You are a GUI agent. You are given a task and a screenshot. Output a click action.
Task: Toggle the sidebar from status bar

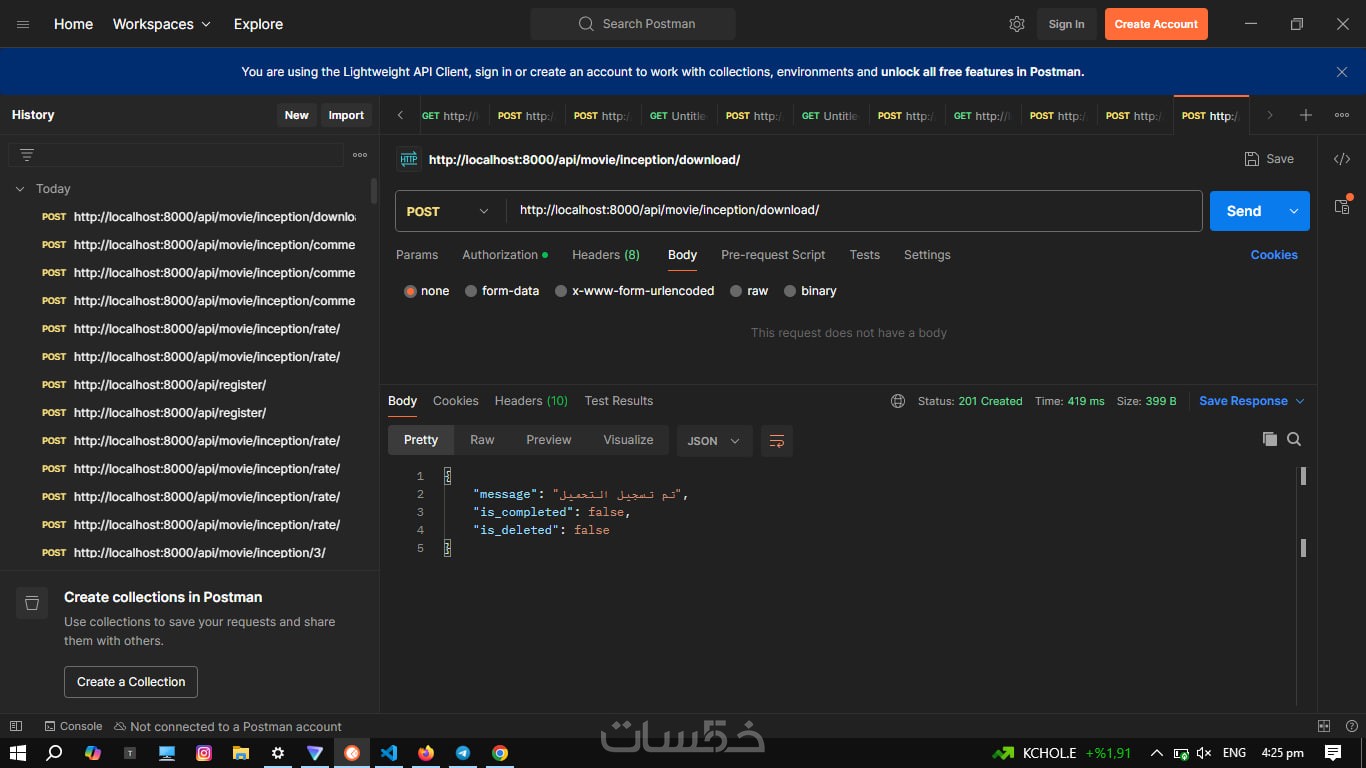pos(16,726)
